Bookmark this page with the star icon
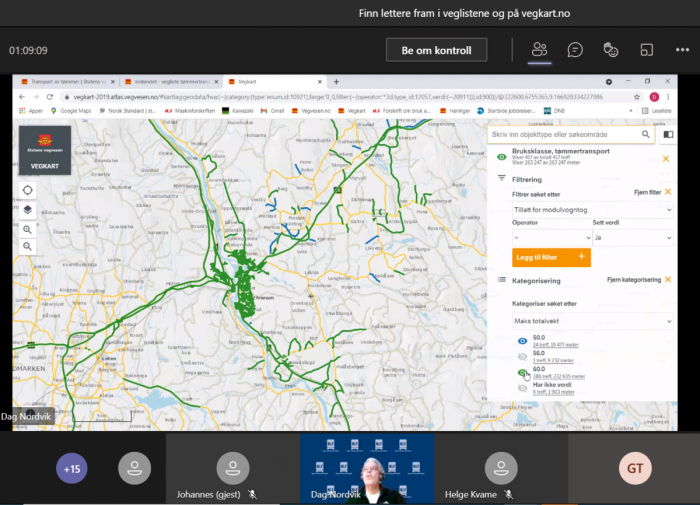700x505 pixels. 637,97
